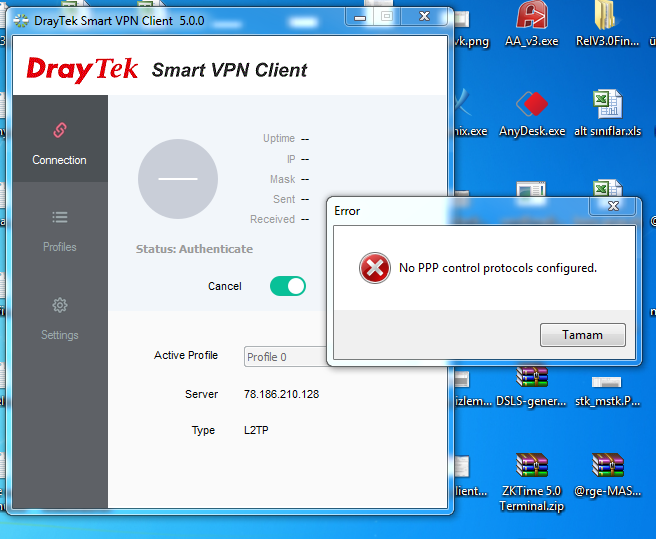The height and width of the screenshot is (539, 656).
Task: Minimize the DrayTek Smart VPN window
Action: point(360,15)
